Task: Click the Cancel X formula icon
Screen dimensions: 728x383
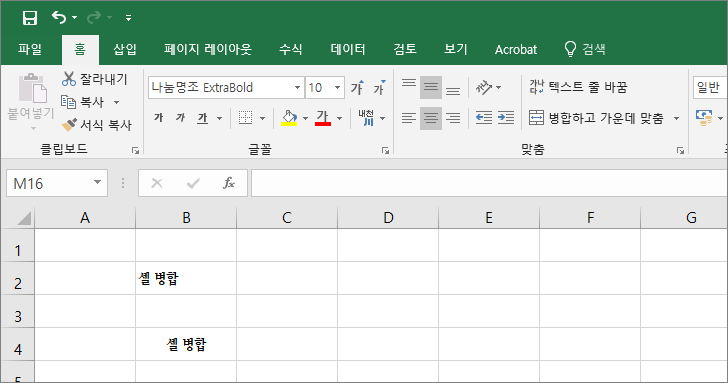Action: tap(157, 183)
